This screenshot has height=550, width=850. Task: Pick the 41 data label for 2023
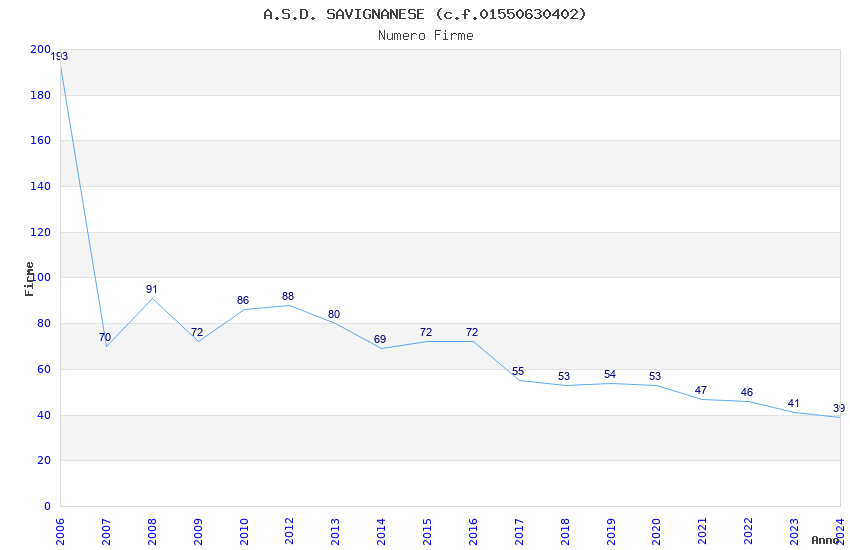pyautogui.click(x=794, y=404)
